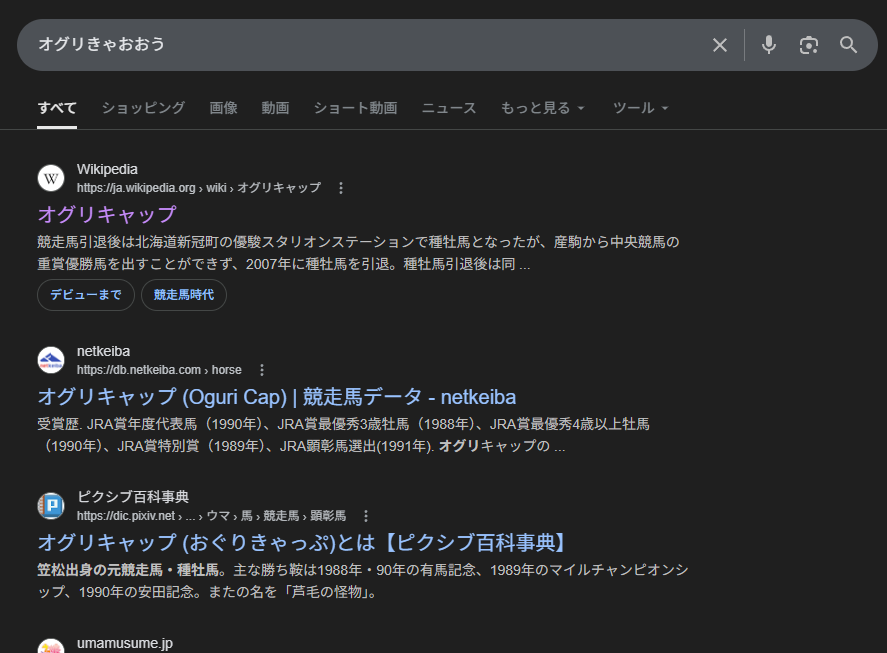Expand the ツール dropdown

click(641, 108)
